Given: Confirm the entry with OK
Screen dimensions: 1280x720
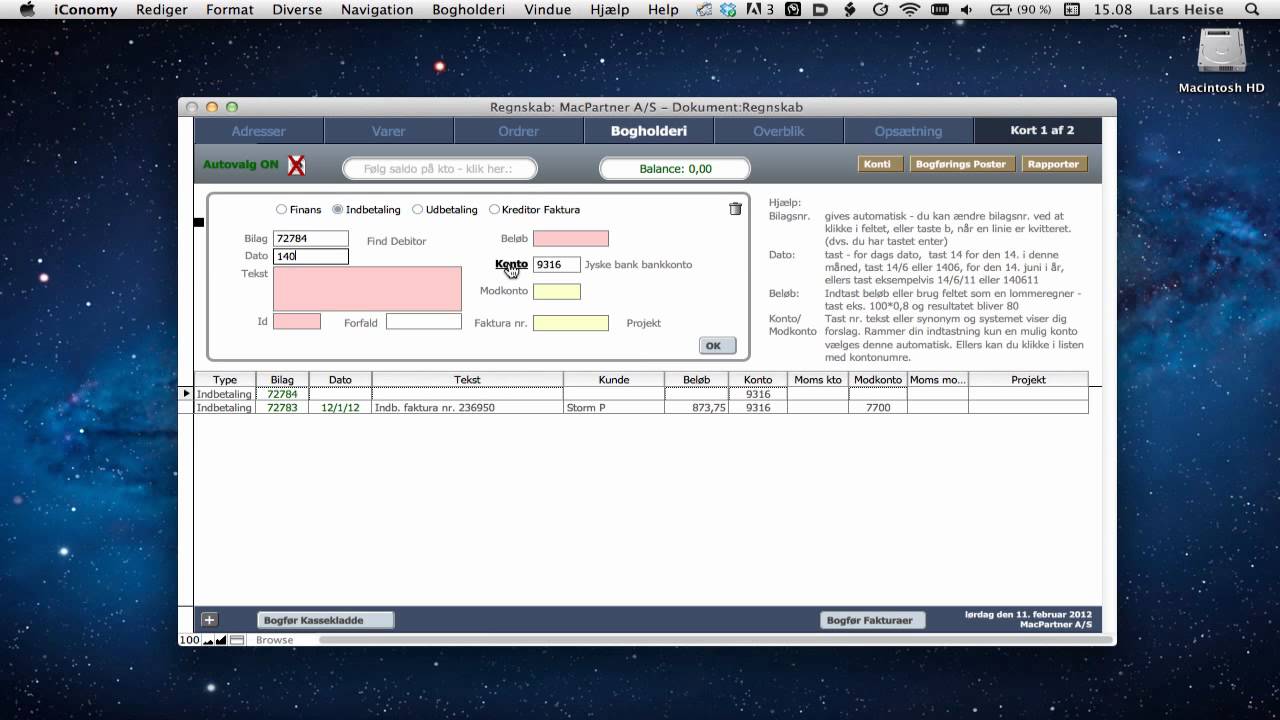Looking at the screenshot, I should tap(717, 345).
